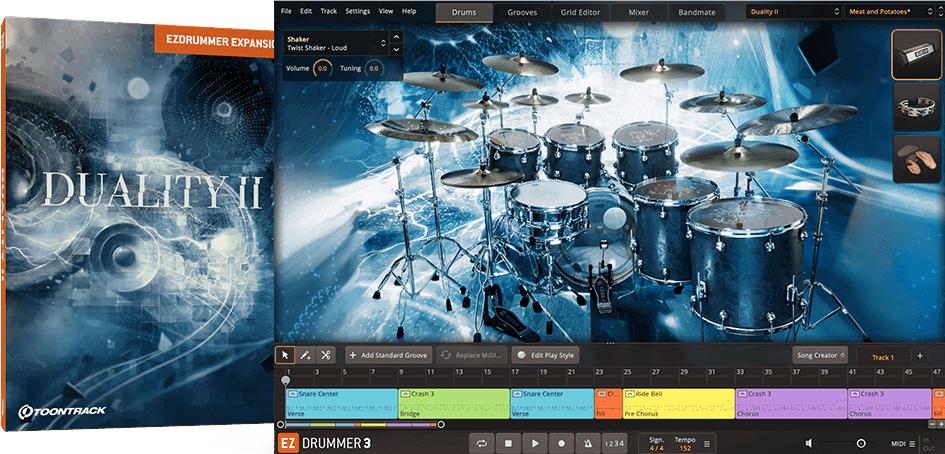Adjust the Volume knob
This screenshot has width=945, height=454.
[322, 69]
